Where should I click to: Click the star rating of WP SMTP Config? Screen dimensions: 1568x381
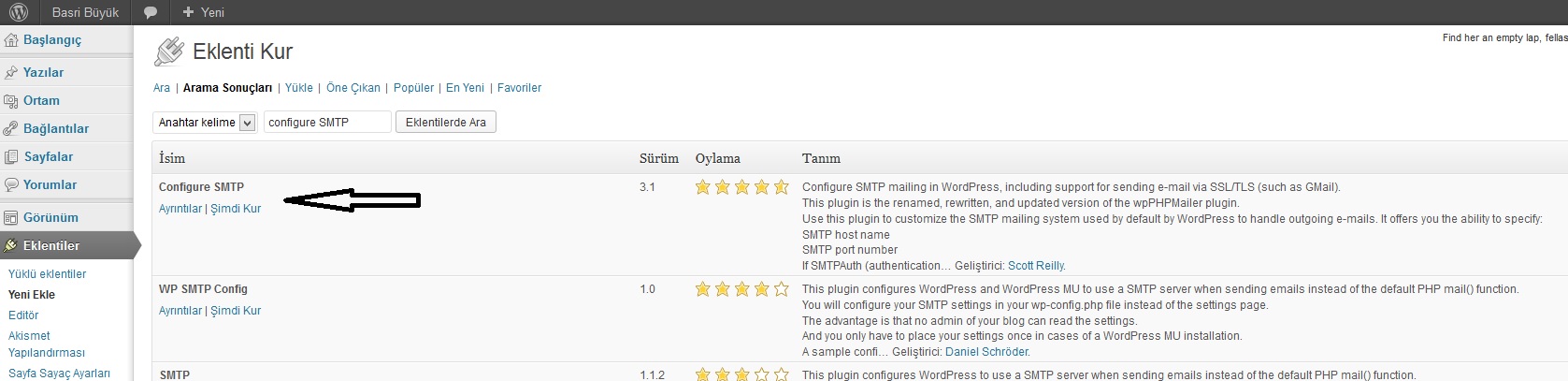pyautogui.click(x=741, y=289)
